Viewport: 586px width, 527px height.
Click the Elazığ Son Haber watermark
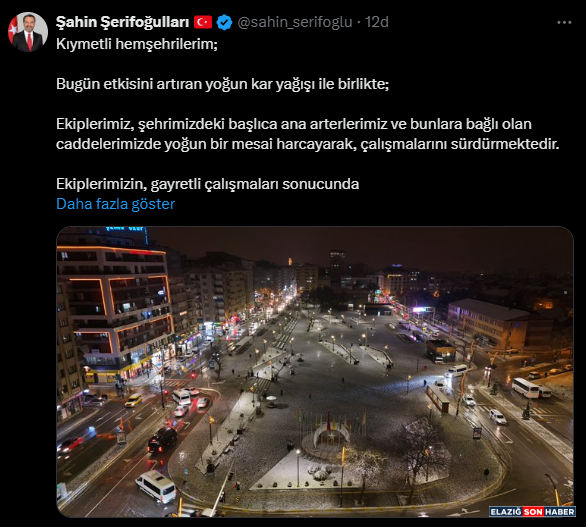[x=532, y=512]
